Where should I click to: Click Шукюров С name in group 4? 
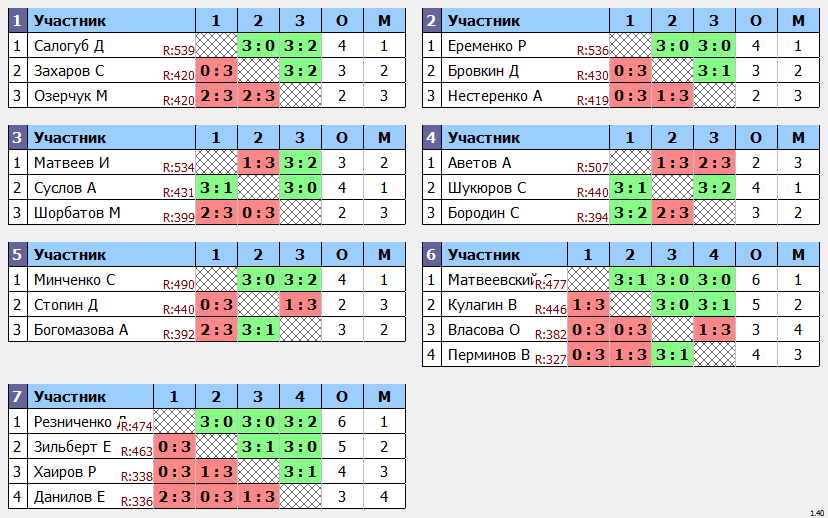coord(487,188)
